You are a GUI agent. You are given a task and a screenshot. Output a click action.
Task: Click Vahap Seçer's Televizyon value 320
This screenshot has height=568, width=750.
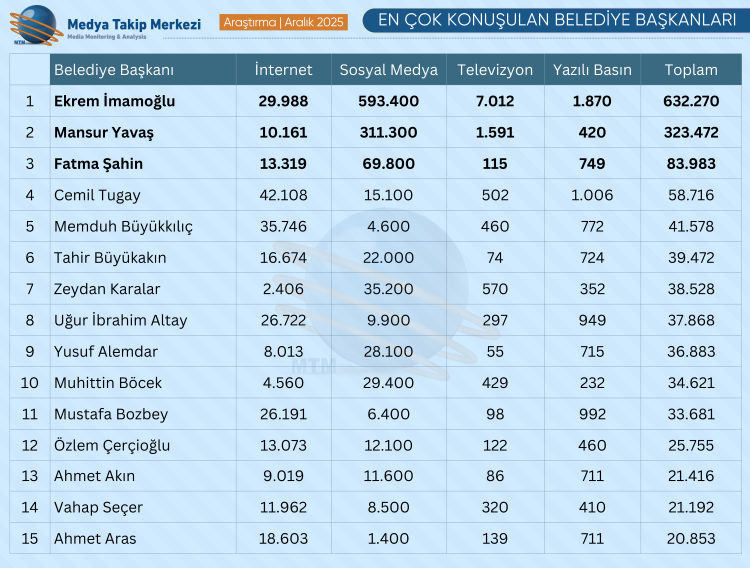493,507
